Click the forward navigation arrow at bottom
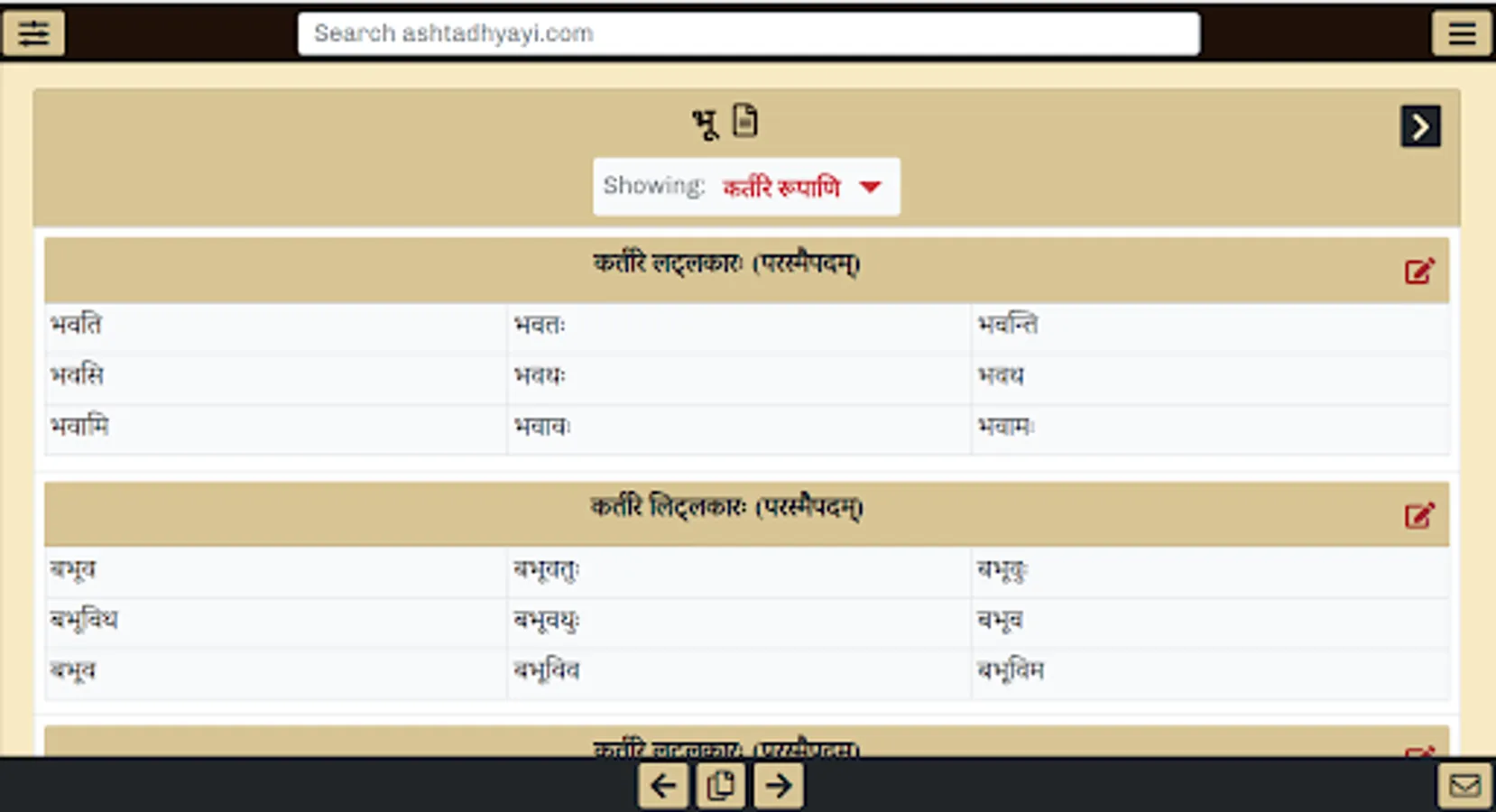Viewport: 1496px width, 812px height. [779, 786]
